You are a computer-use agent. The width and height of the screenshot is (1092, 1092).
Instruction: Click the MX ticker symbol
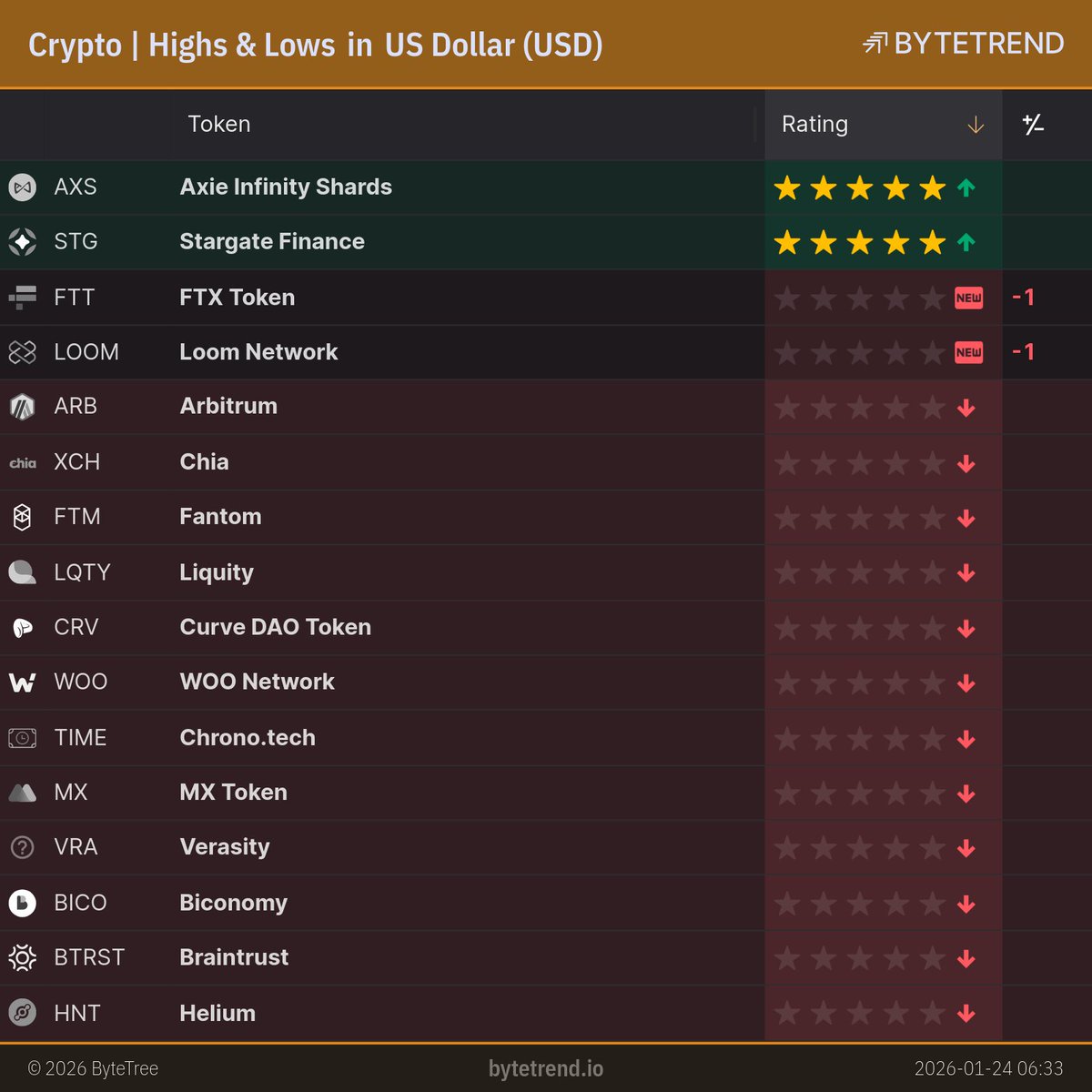click(71, 793)
